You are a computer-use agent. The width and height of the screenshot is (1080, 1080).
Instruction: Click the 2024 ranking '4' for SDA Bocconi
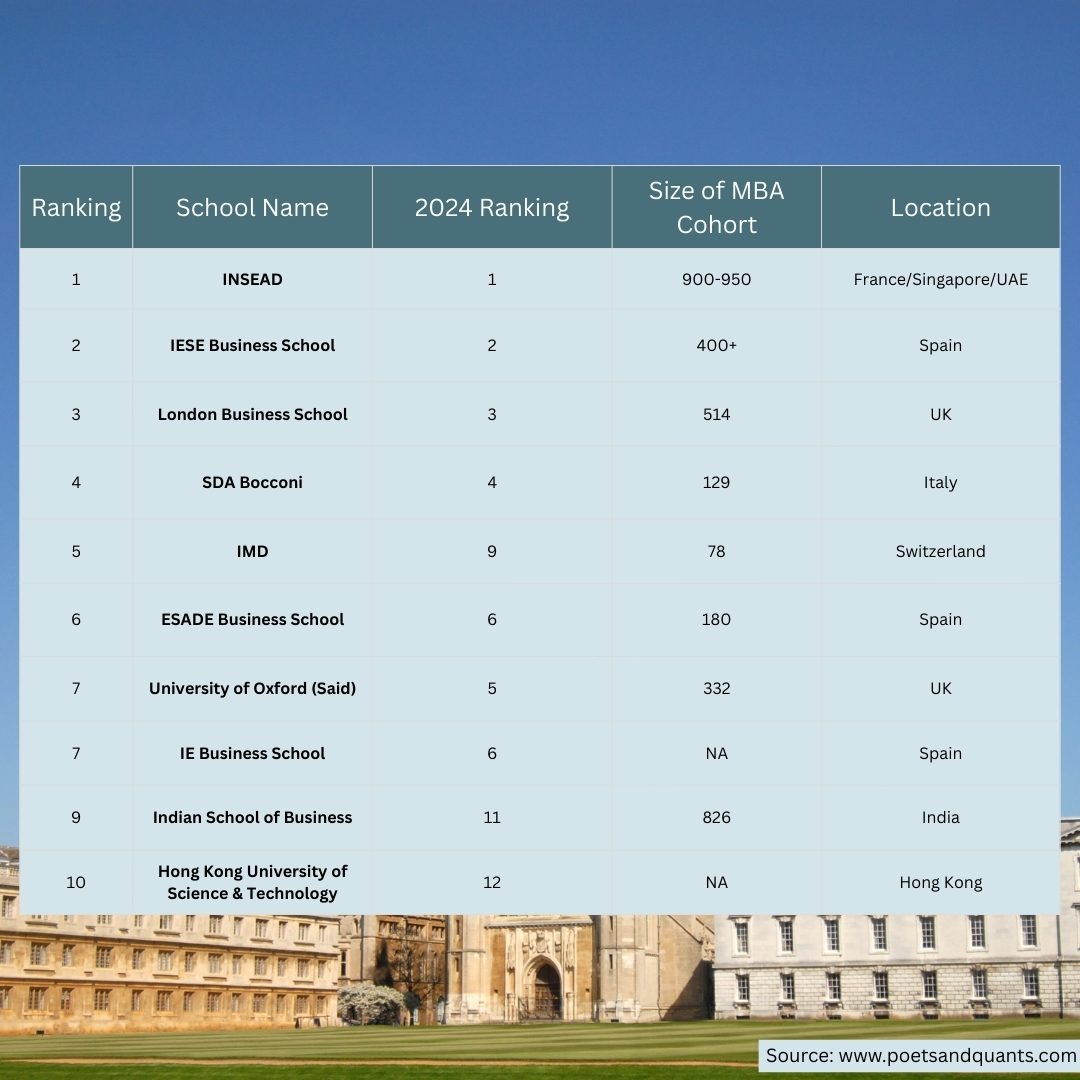(x=492, y=483)
